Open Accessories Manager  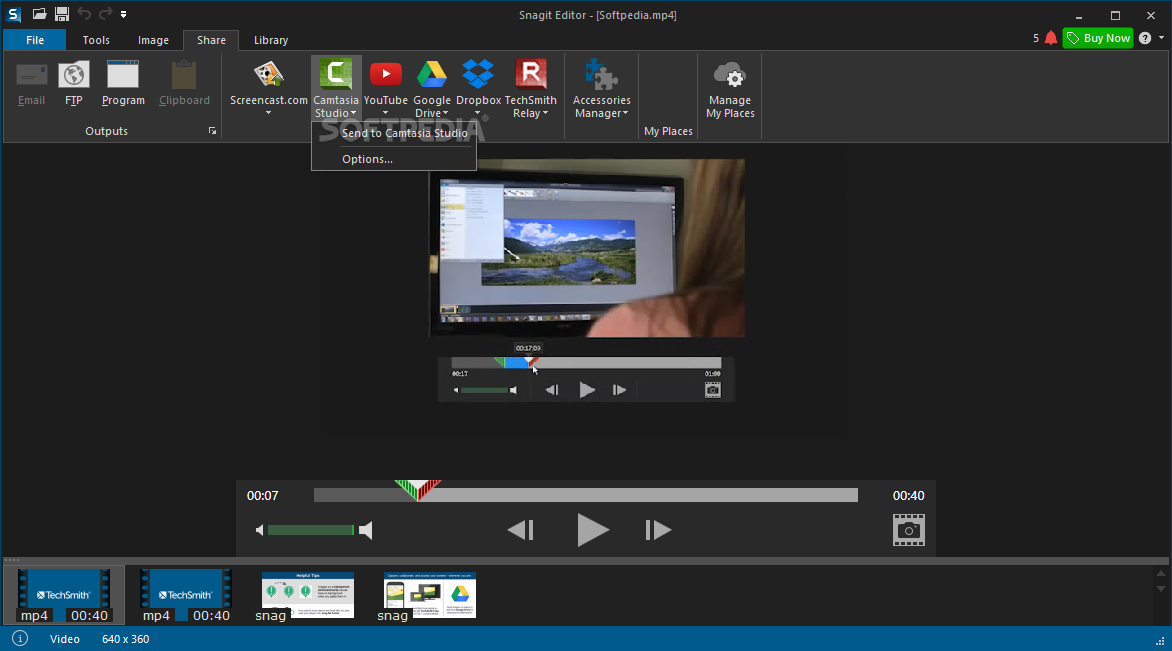(602, 87)
